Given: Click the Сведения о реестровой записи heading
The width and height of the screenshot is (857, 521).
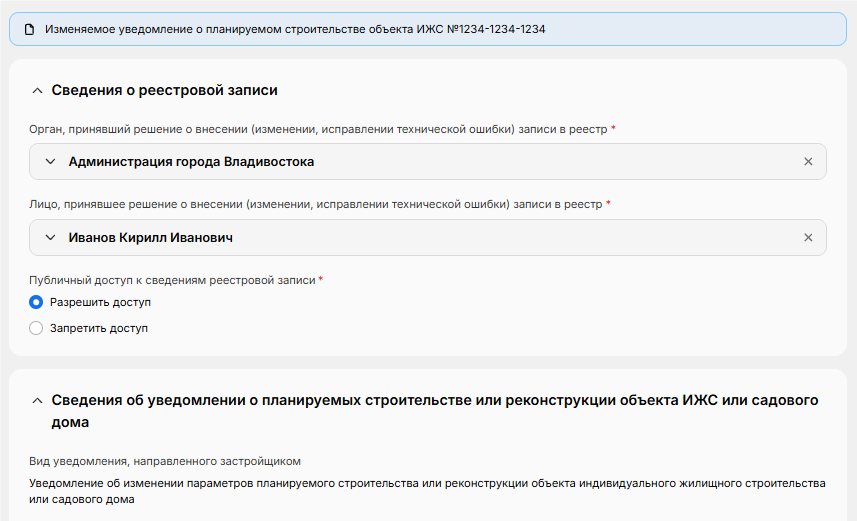Looking at the screenshot, I should coord(165,90).
